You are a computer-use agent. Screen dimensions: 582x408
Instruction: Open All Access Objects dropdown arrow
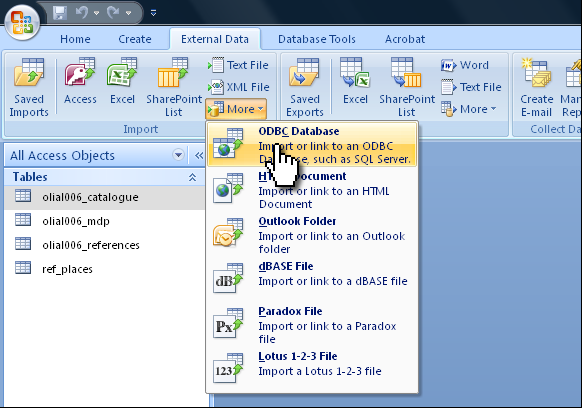click(178, 155)
